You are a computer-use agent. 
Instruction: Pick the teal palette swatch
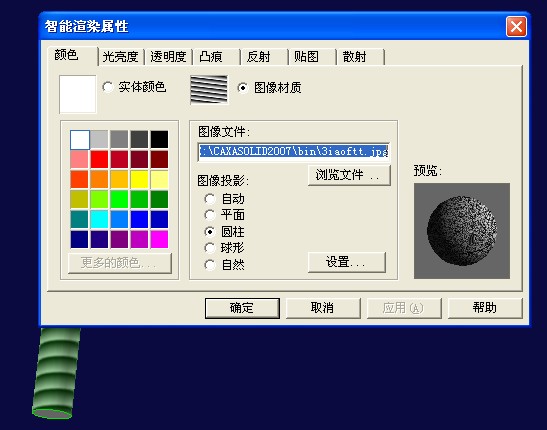coord(80,219)
